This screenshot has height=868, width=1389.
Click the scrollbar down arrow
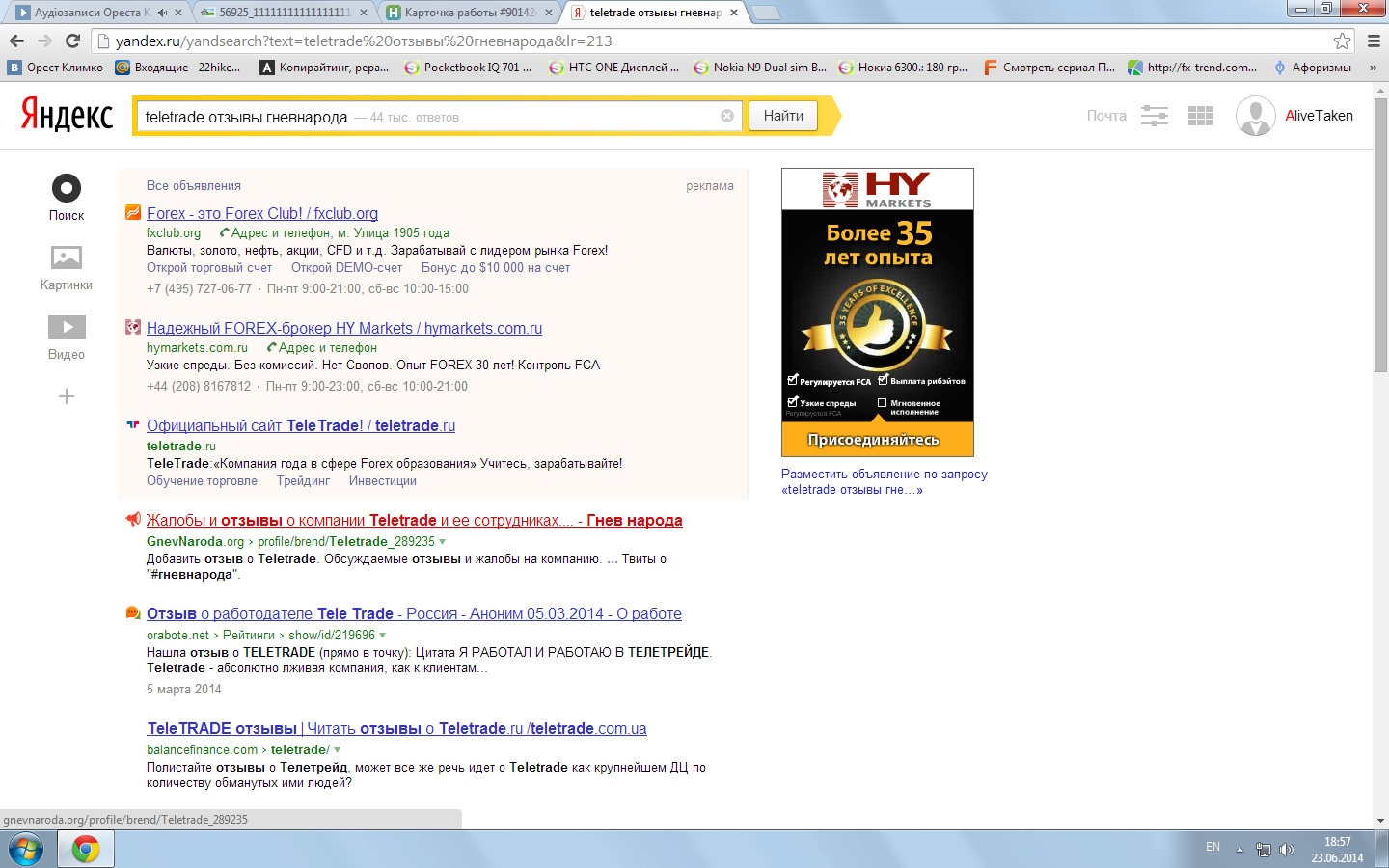[x=1380, y=821]
